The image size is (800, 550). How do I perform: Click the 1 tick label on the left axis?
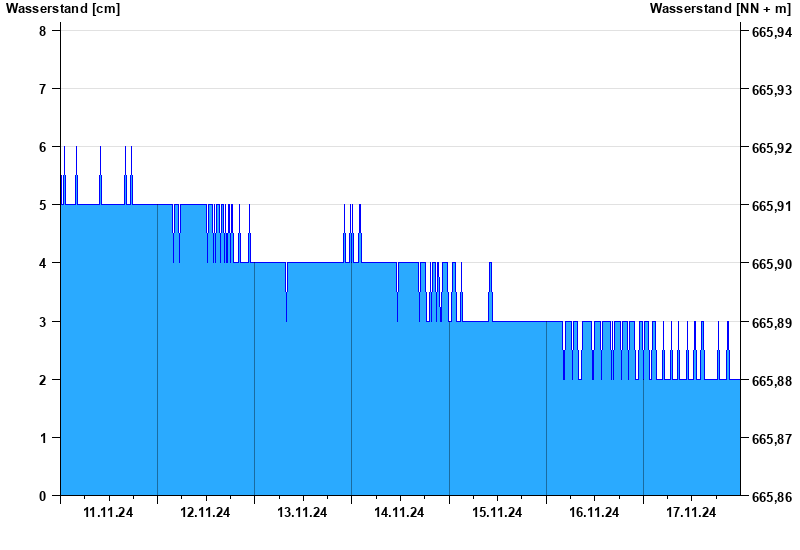(x=43, y=438)
